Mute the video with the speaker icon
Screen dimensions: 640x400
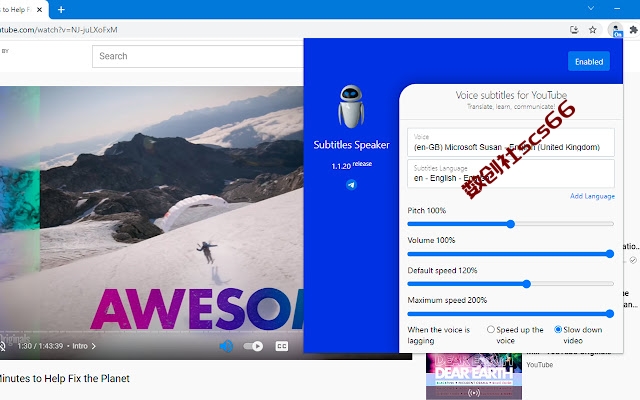(x=226, y=346)
